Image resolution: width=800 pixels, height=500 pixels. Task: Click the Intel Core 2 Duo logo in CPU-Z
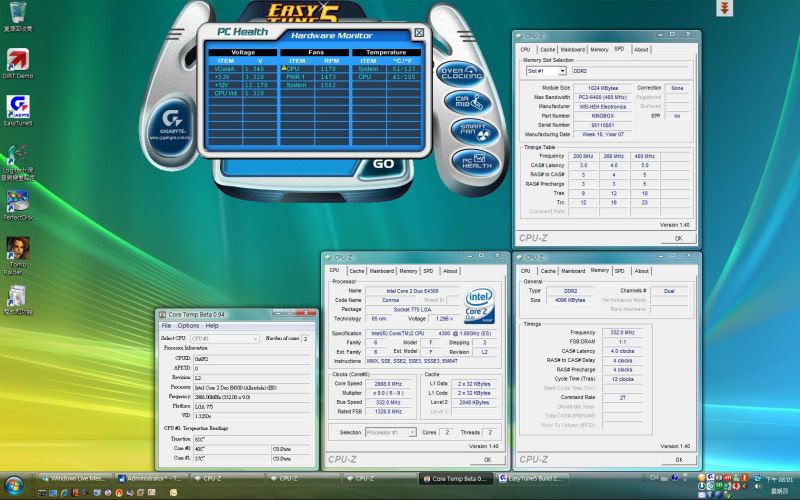tap(479, 306)
